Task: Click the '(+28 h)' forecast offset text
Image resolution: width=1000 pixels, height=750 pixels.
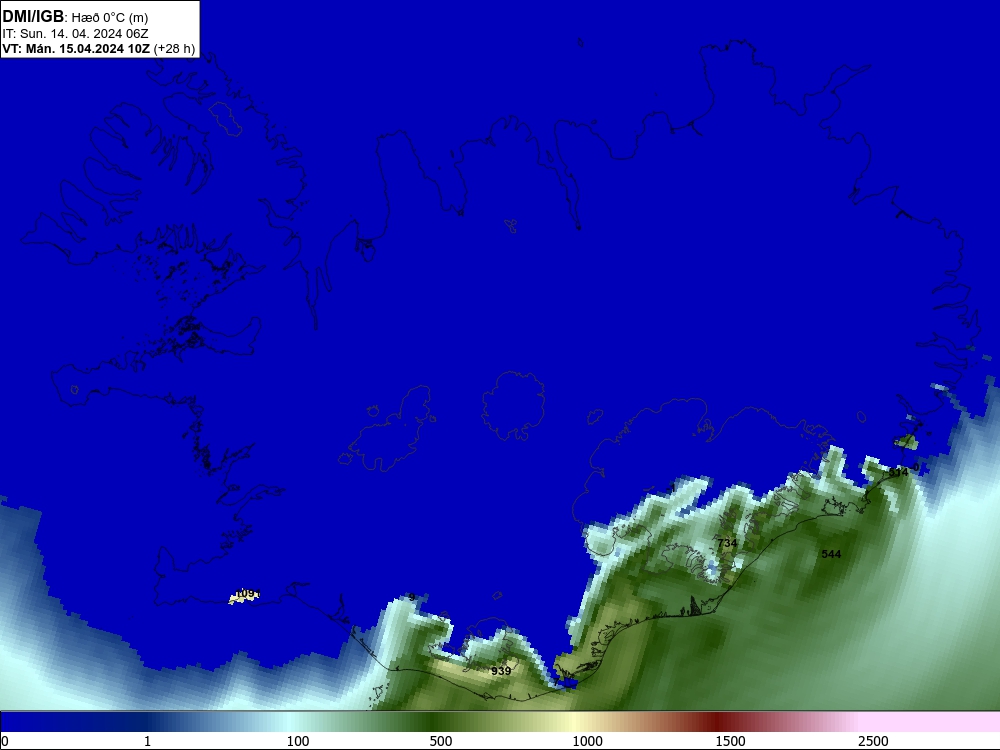Action: 174,48
